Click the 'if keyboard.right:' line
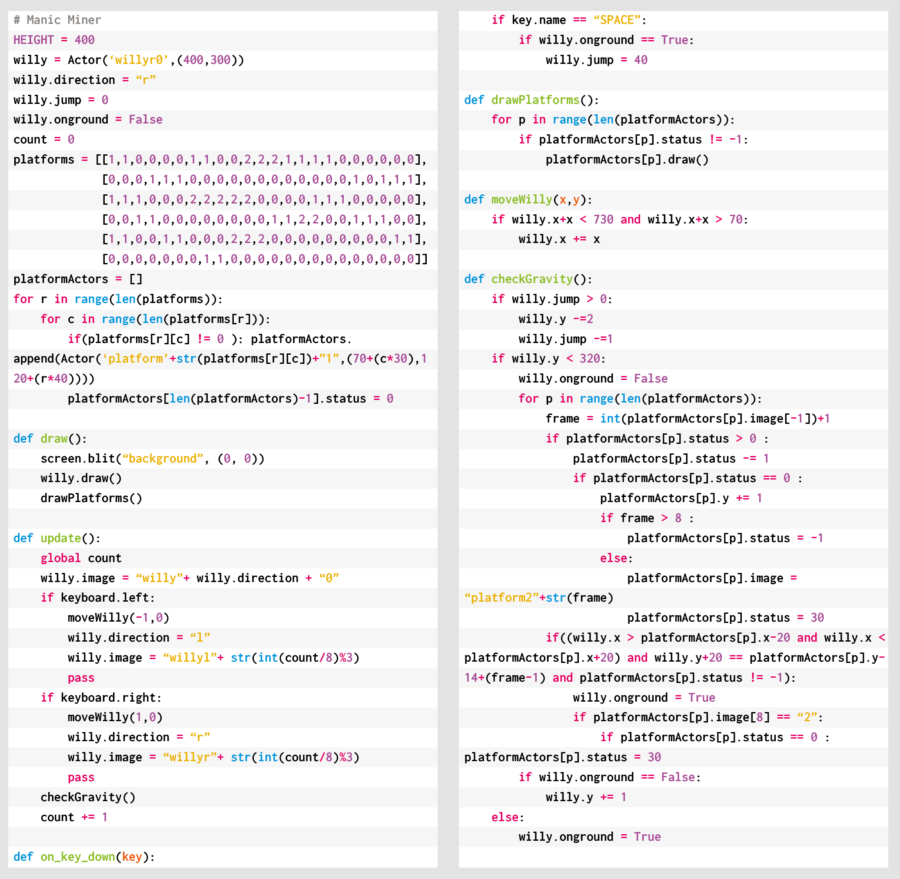Screen dimensions: 900x879 point(101,697)
